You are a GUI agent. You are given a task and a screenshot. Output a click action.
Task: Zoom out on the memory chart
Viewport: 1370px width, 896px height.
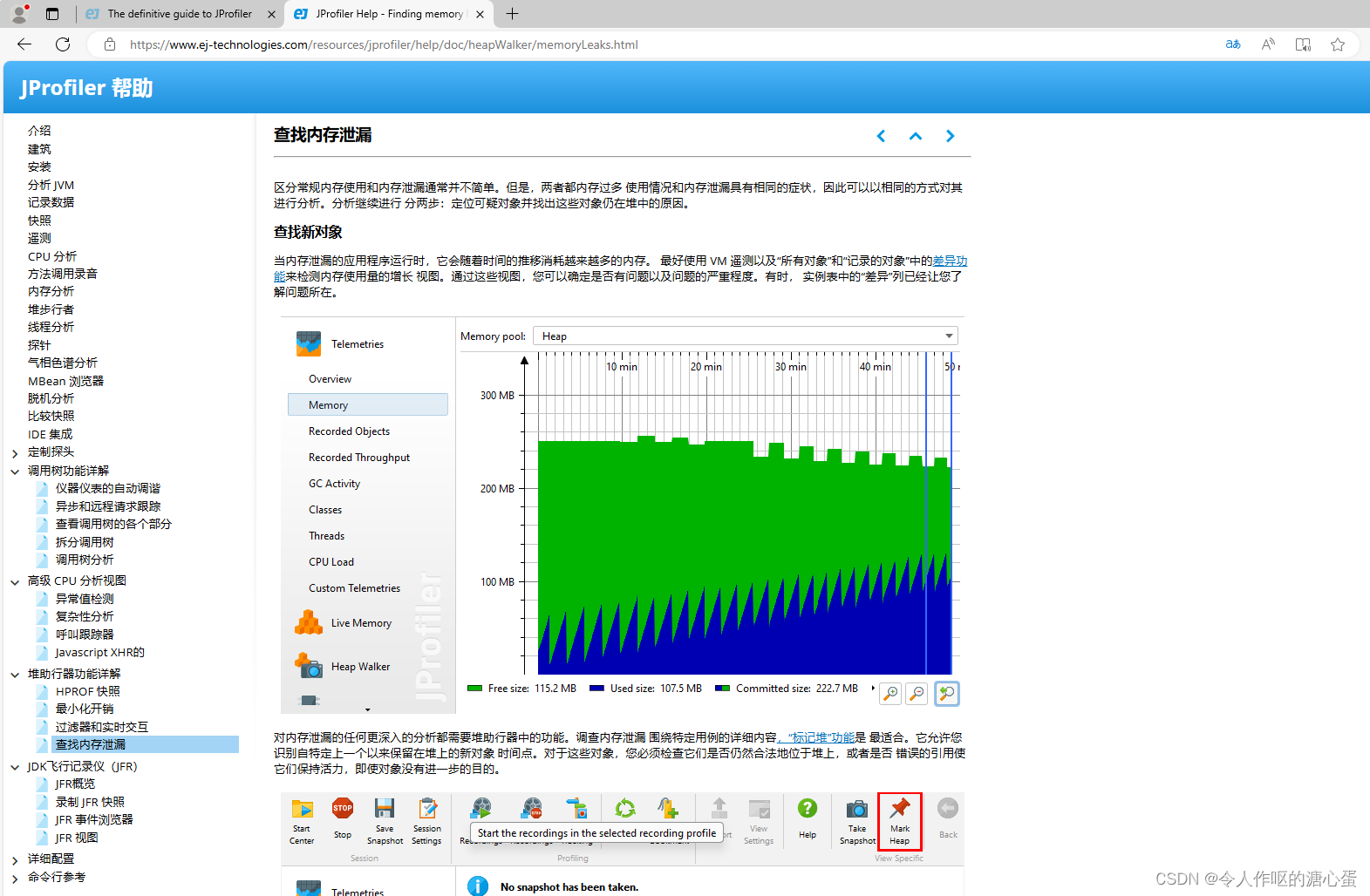pyautogui.click(x=917, y=693)
